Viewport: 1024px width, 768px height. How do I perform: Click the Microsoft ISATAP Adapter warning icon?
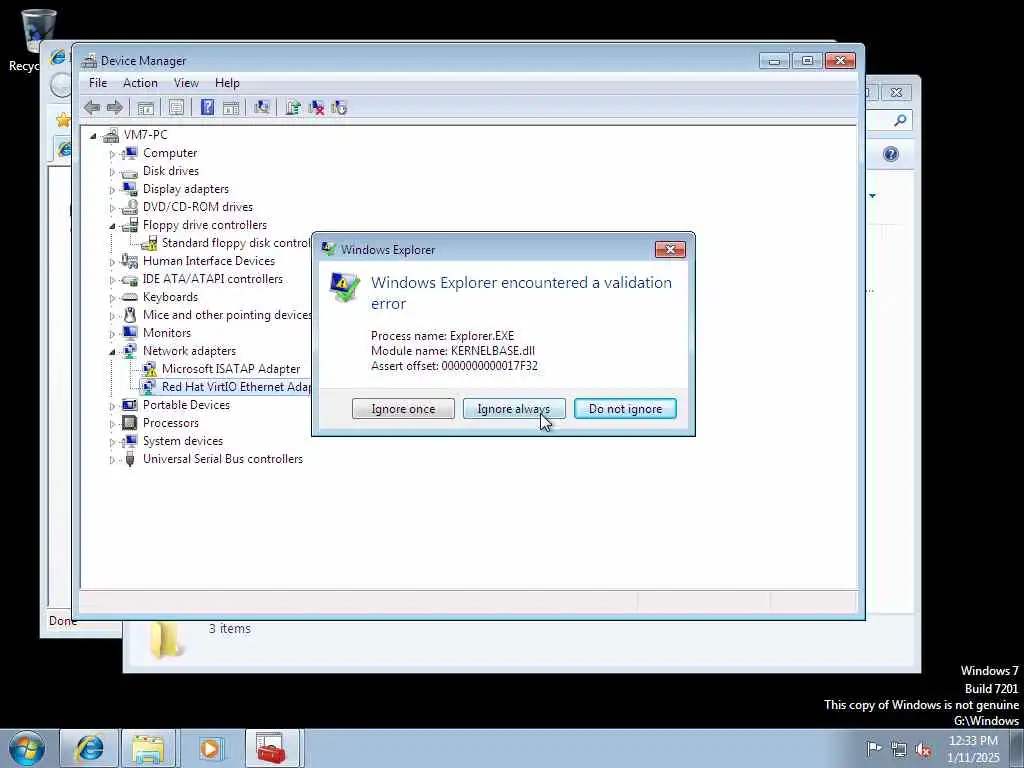[150, 369]
